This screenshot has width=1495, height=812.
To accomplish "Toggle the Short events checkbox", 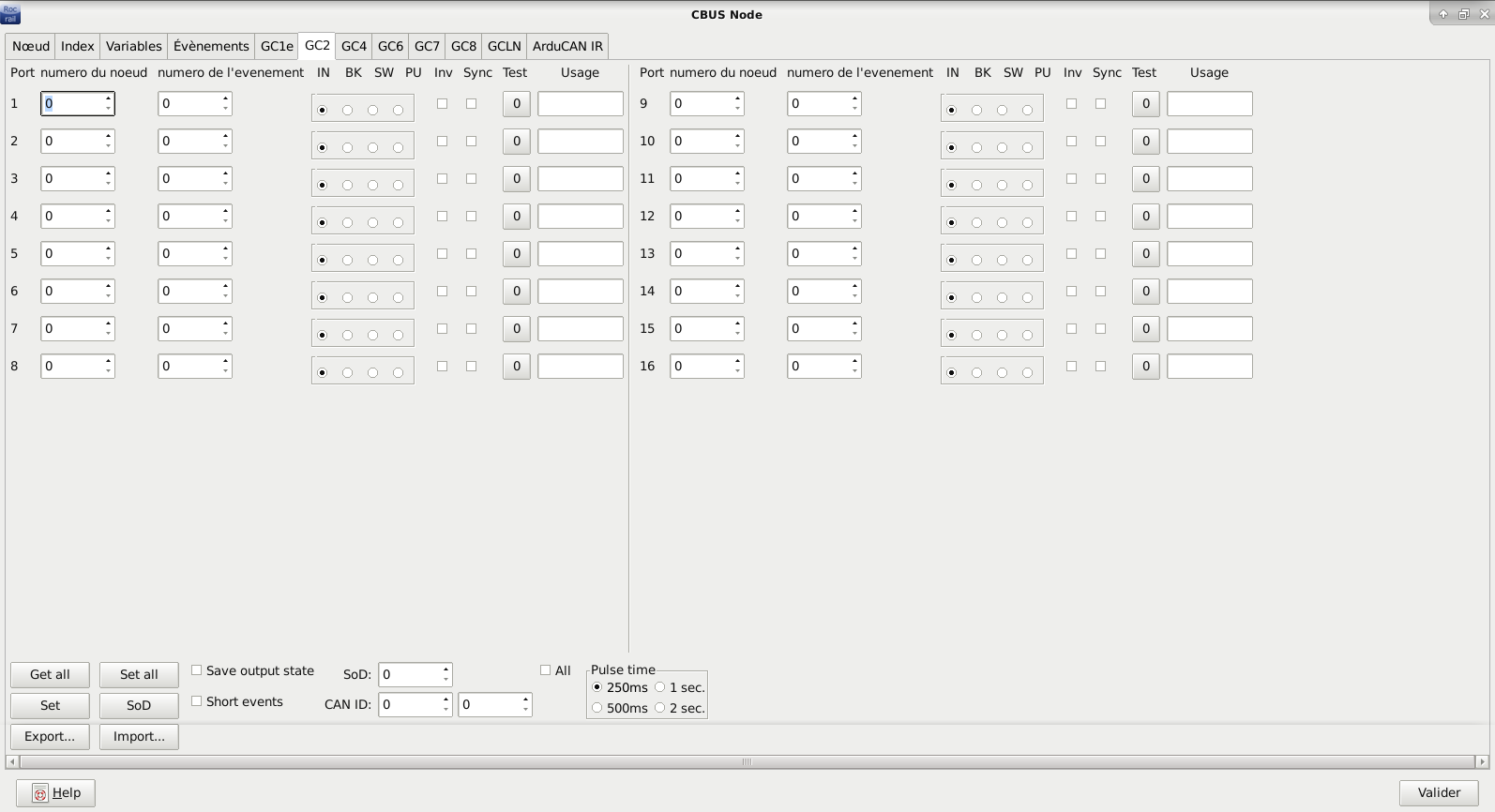I will [197, 701].
